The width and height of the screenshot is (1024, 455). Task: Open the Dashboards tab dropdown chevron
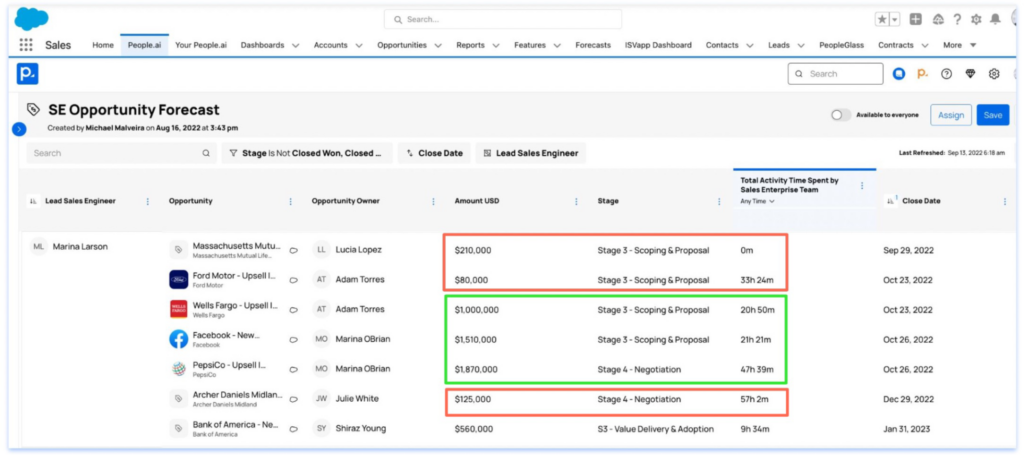tap(297, 45)
